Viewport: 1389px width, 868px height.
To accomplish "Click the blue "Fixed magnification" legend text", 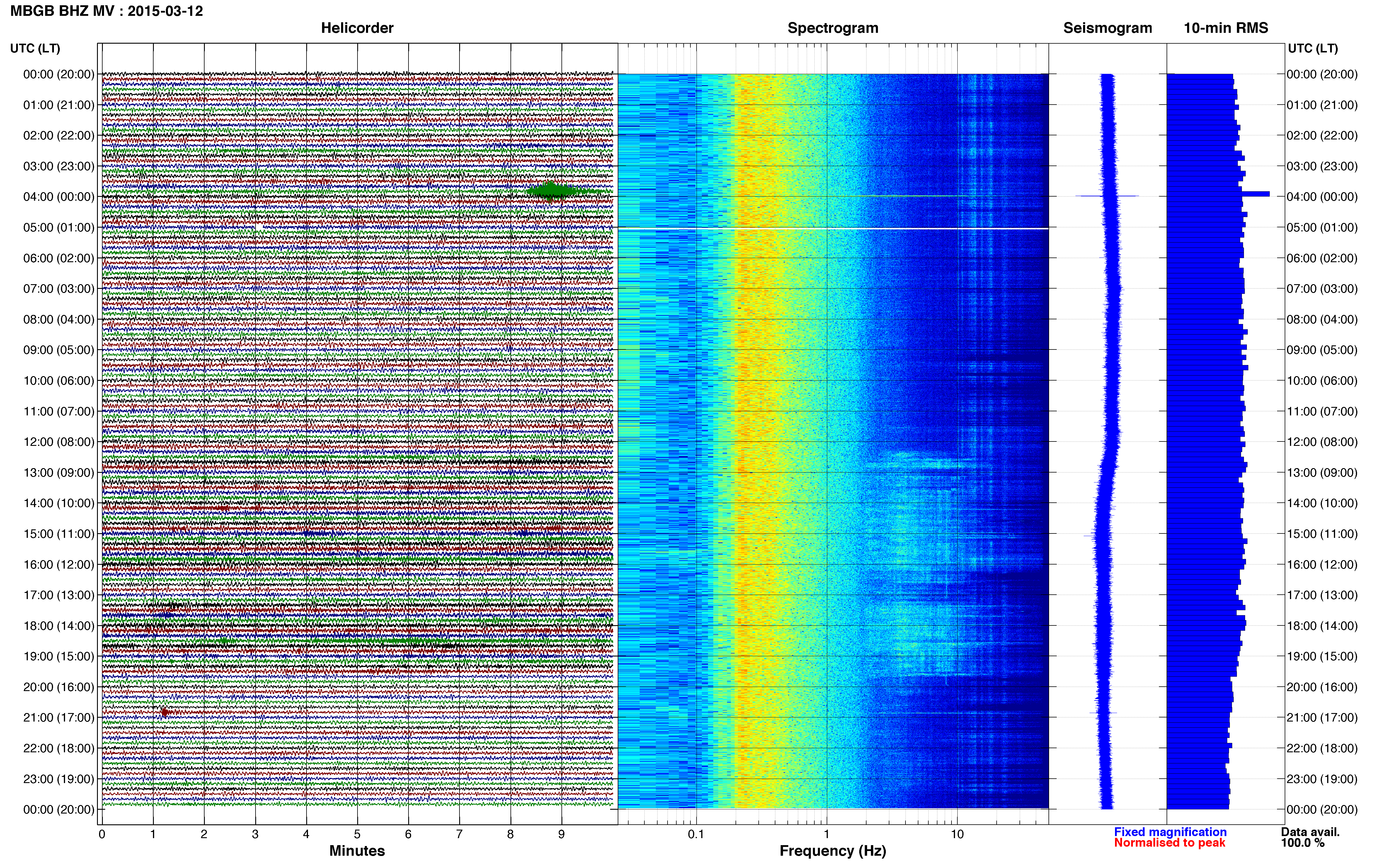I will click(x=1170, y=832).
